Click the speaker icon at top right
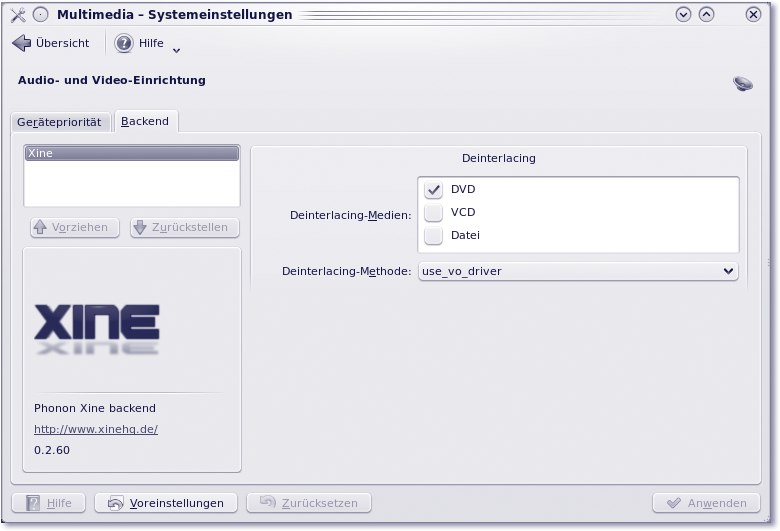 pos(742,84)
